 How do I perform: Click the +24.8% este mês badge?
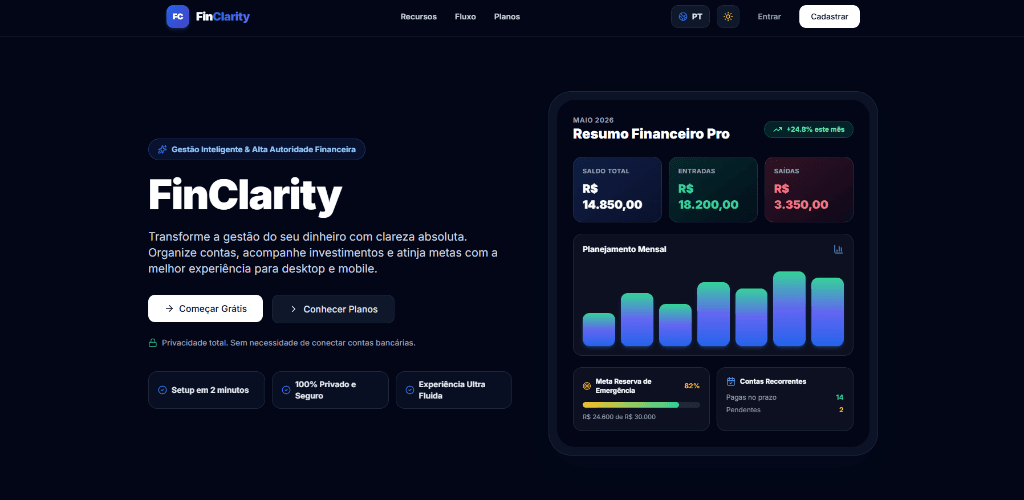click(808, 130)
